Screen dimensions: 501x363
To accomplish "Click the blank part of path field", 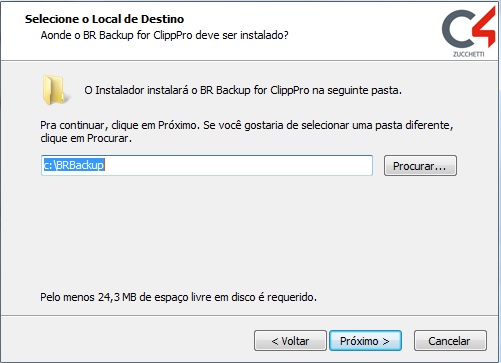I will [x=238, y=165].
